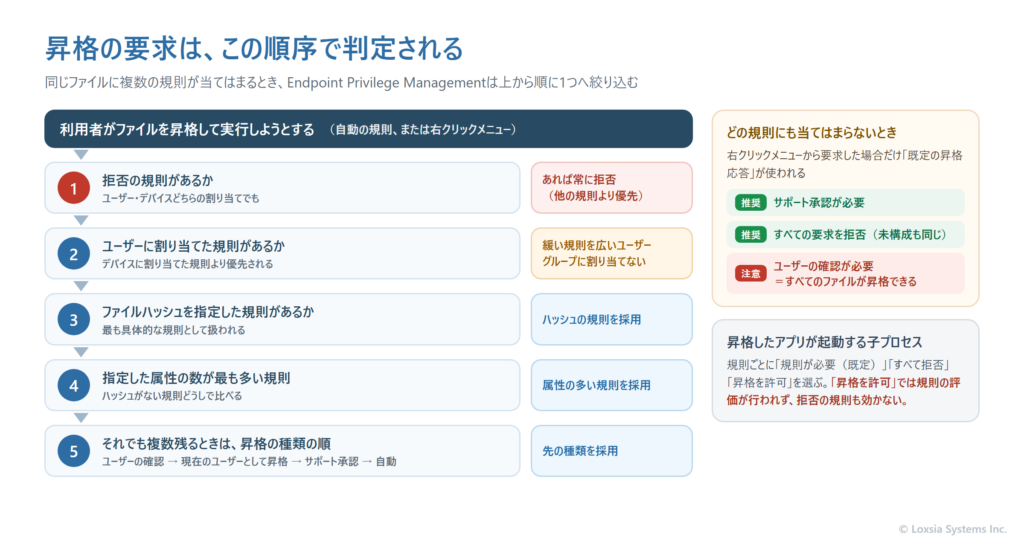Click the blue number 3 circle
This screenshot has width=1024, height=546.
tap(74, 319)
